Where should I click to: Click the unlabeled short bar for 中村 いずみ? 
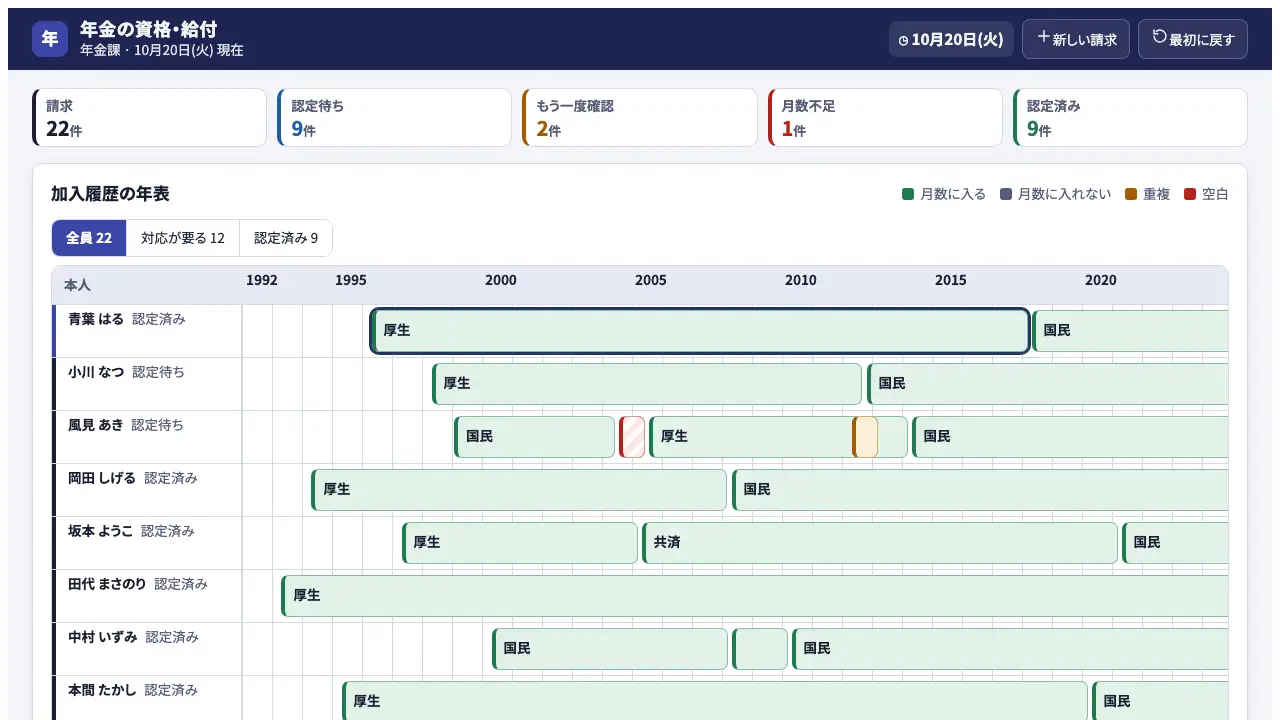point(760,649)
